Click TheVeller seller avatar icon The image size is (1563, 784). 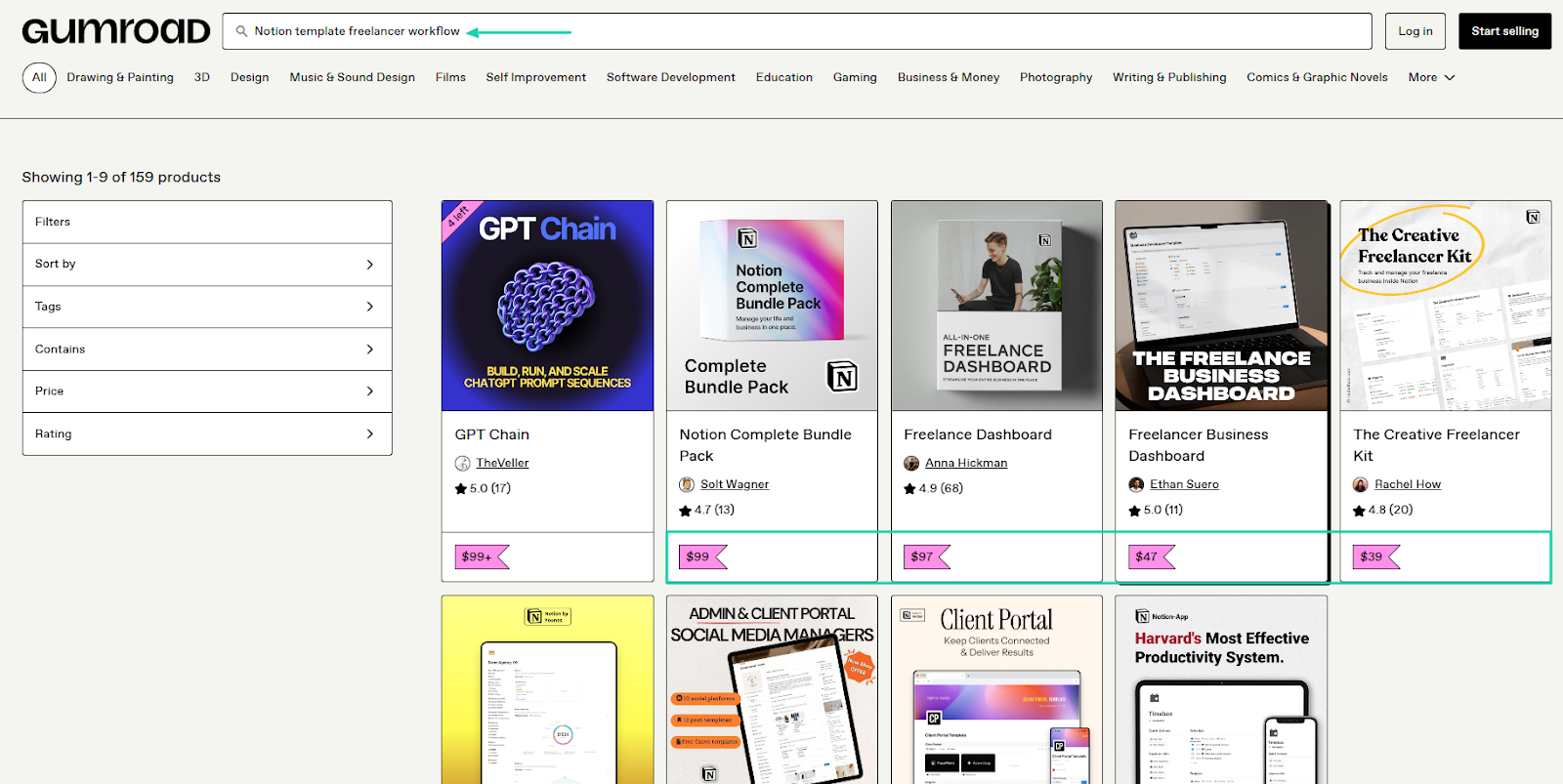463,463
